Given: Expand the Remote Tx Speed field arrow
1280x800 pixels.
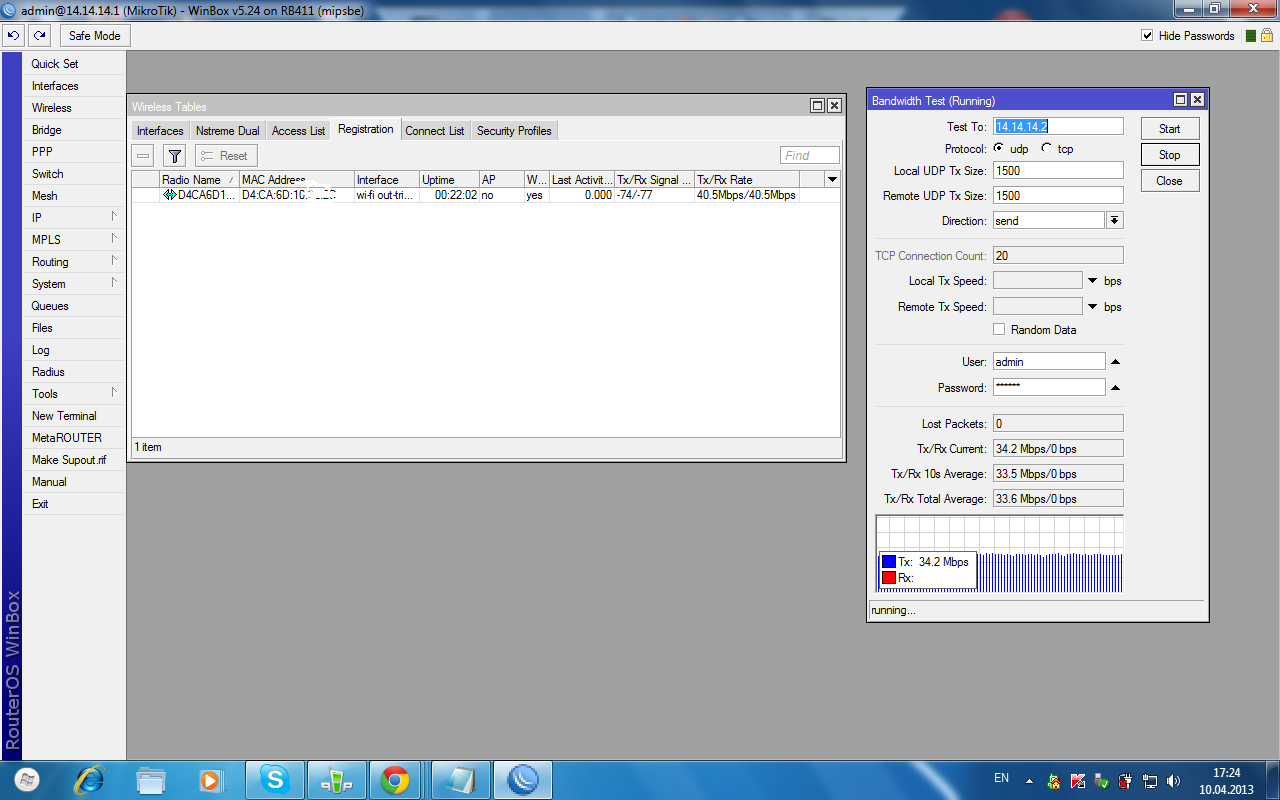Looking at the screenshot, I should 1093,307.
